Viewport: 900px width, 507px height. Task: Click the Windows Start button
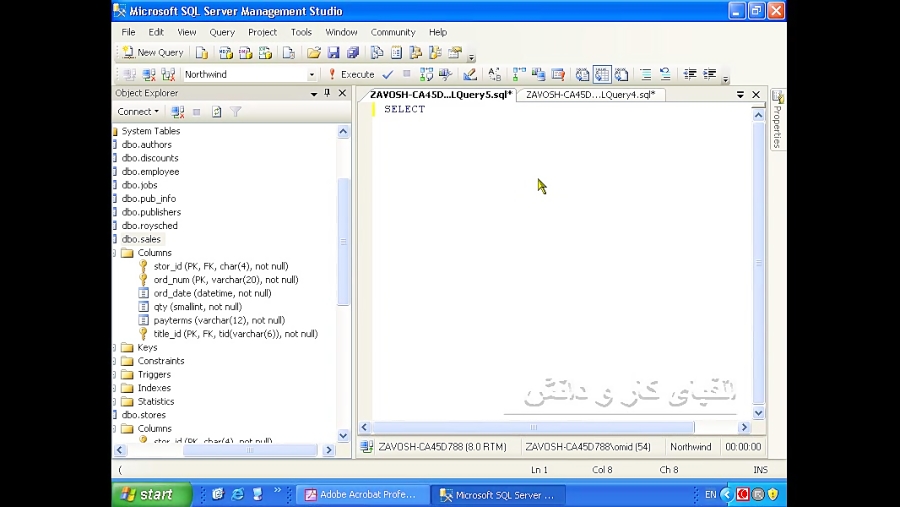(x=147, y=494)
